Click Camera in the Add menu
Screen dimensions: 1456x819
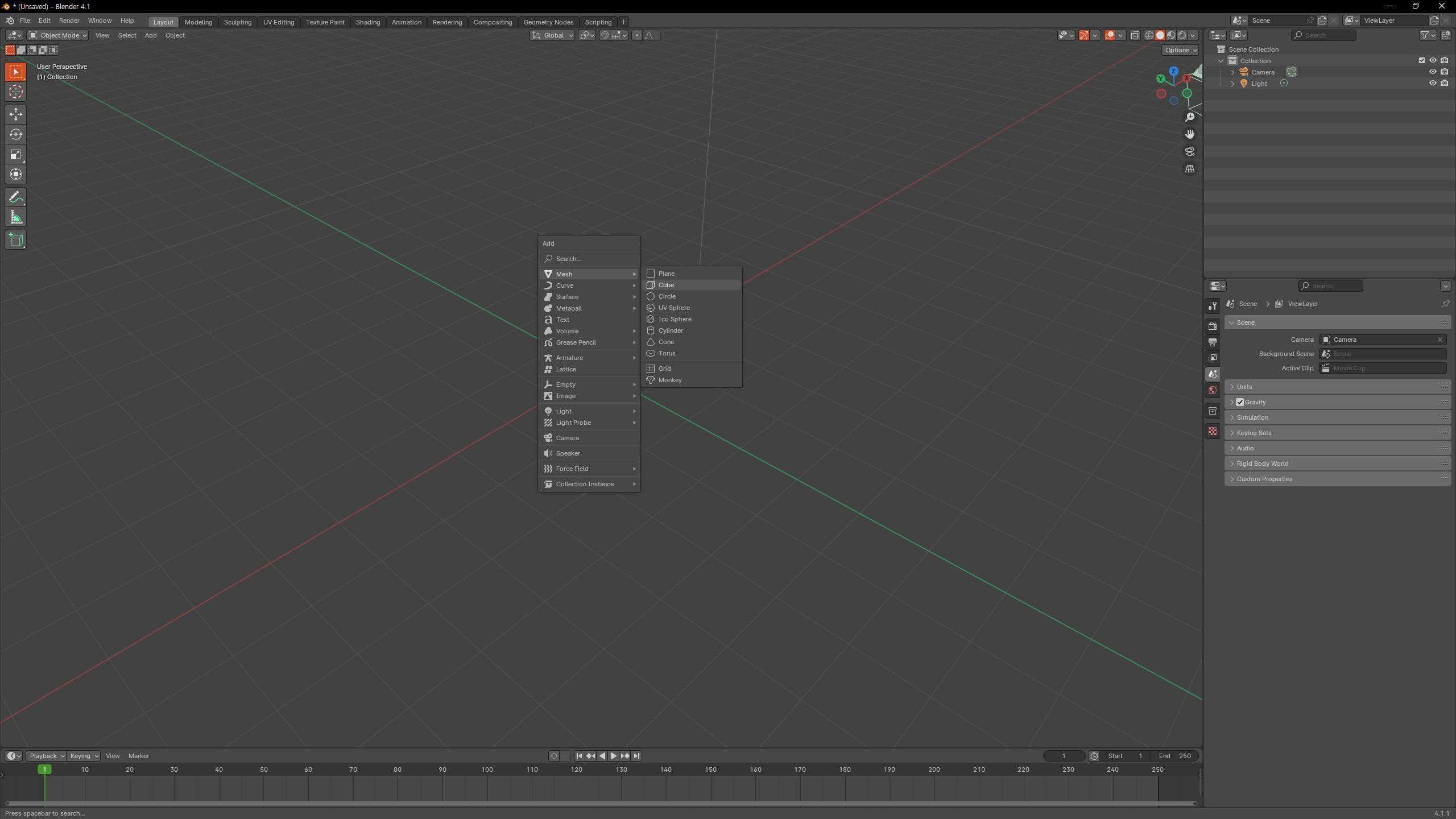pos(589,438)
